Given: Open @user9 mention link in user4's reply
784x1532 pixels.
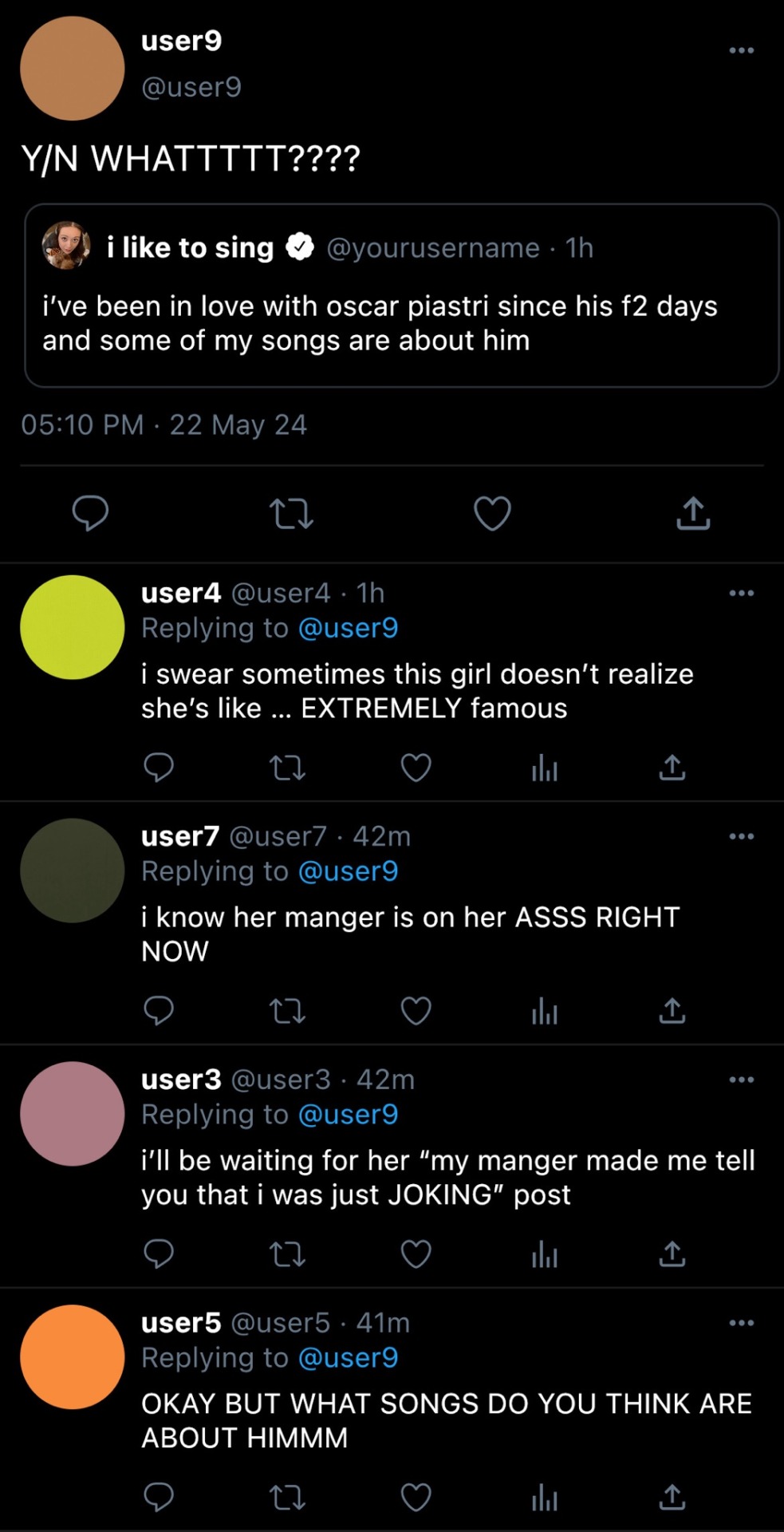Looking at the screenshot, I should click(348, 629).
